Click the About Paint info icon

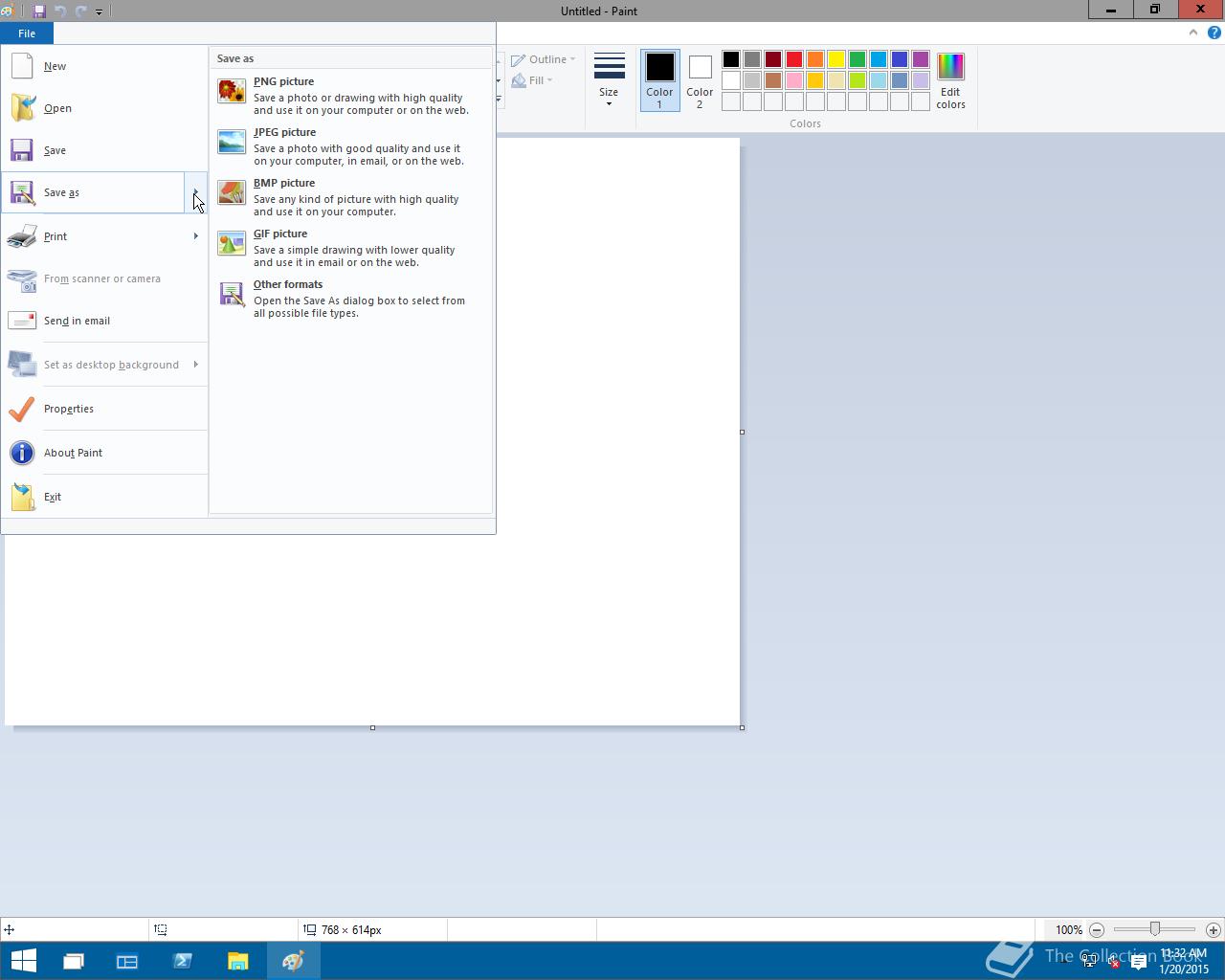22,453
